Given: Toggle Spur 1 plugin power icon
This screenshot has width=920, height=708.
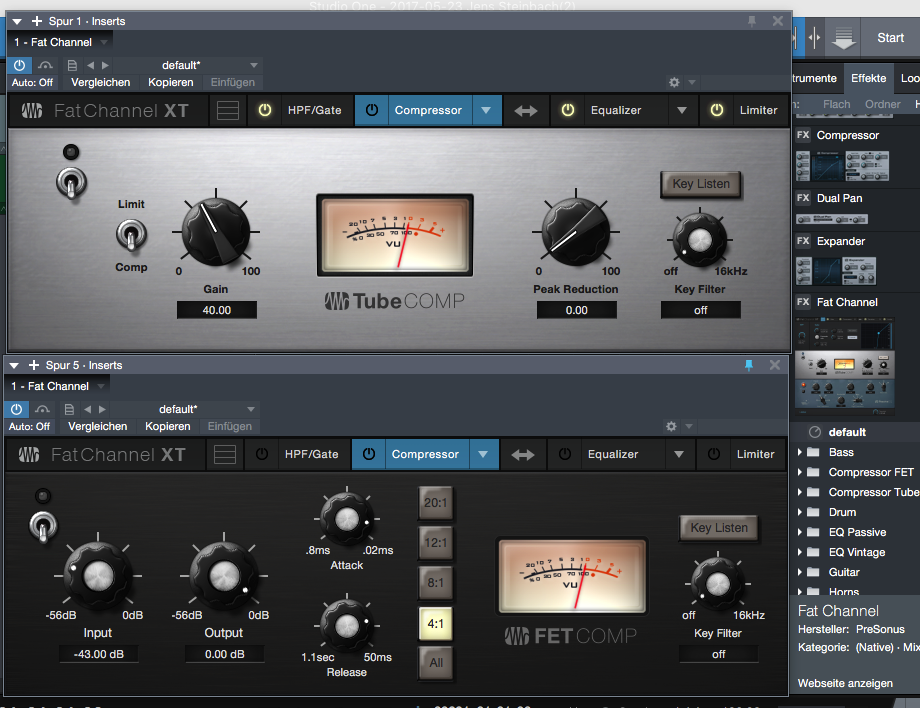Looking at the screenshot, I should point(19,65).
